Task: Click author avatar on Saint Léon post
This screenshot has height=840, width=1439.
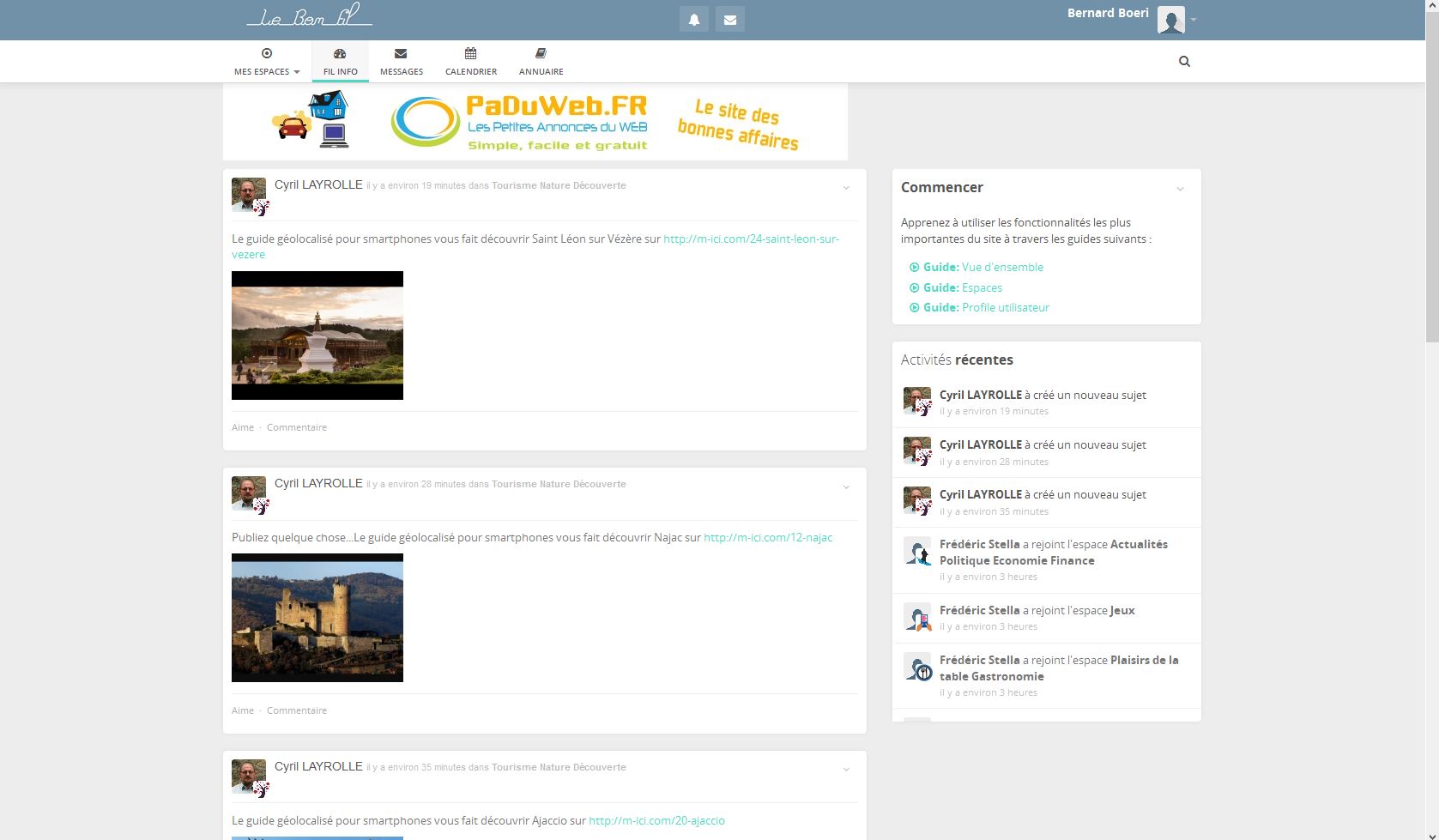Action: 249,195
